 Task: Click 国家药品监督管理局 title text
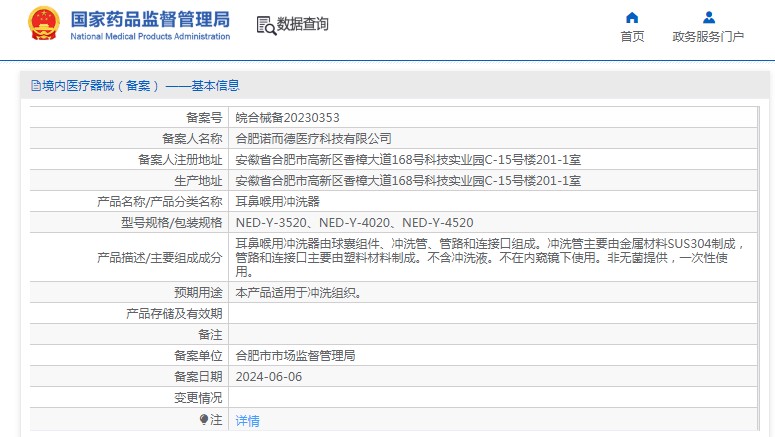pos(150,19)
